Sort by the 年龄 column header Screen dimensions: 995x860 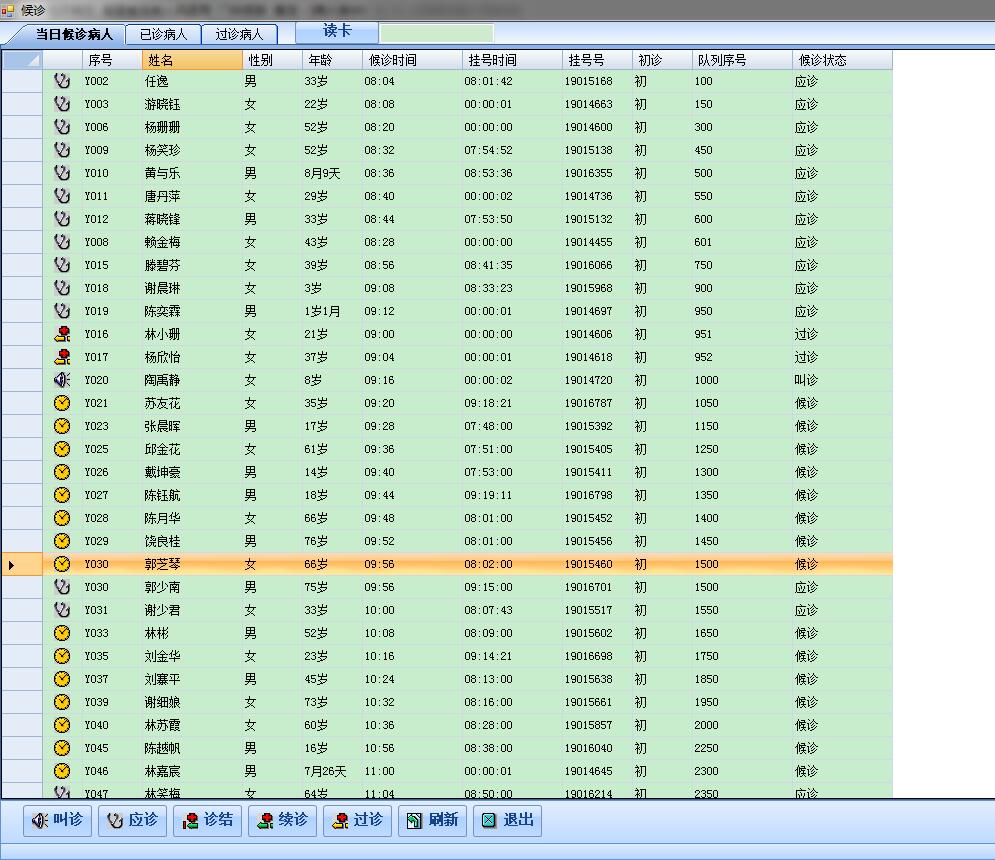[333, 60]
